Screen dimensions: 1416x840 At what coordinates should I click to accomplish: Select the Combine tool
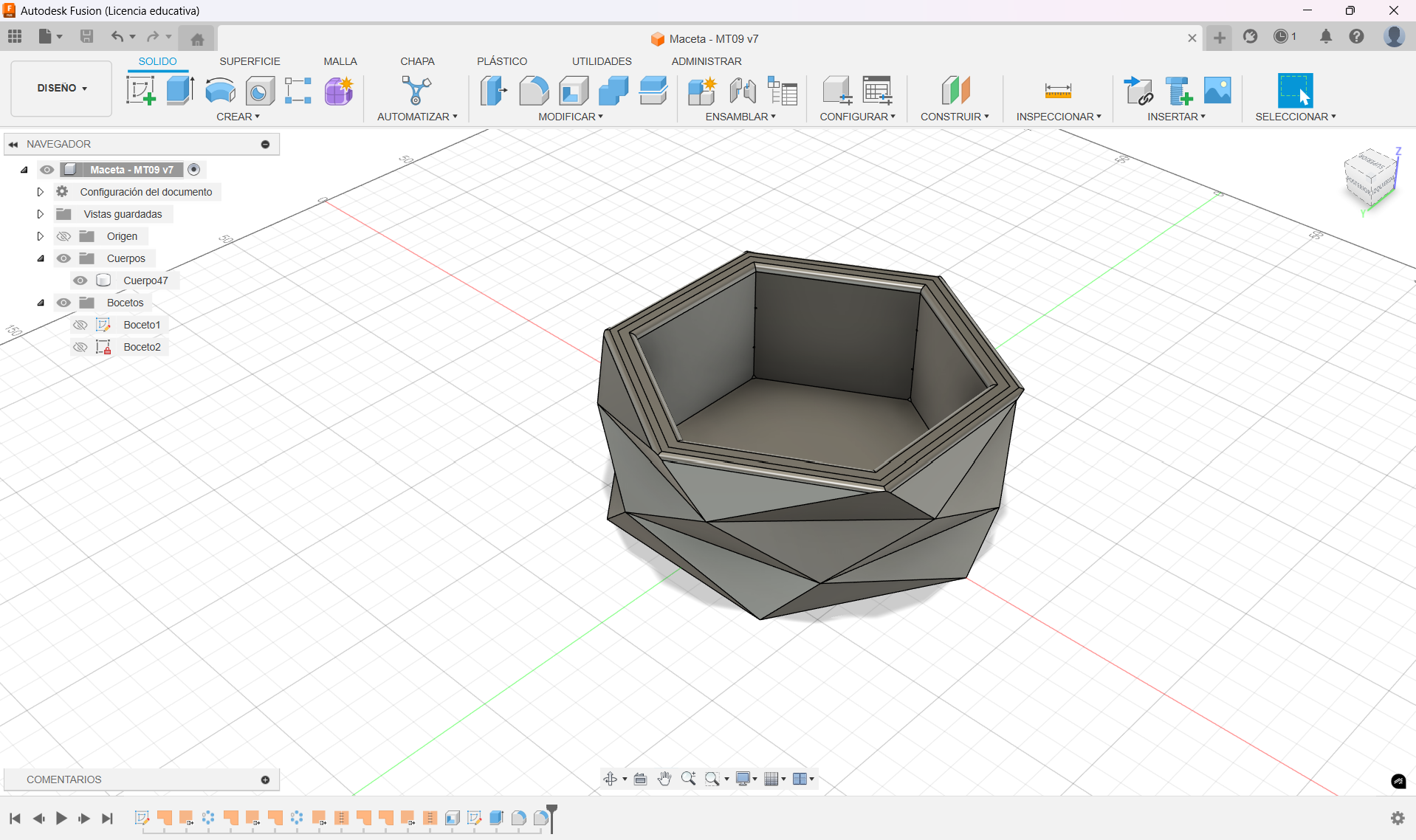point(614,91)
